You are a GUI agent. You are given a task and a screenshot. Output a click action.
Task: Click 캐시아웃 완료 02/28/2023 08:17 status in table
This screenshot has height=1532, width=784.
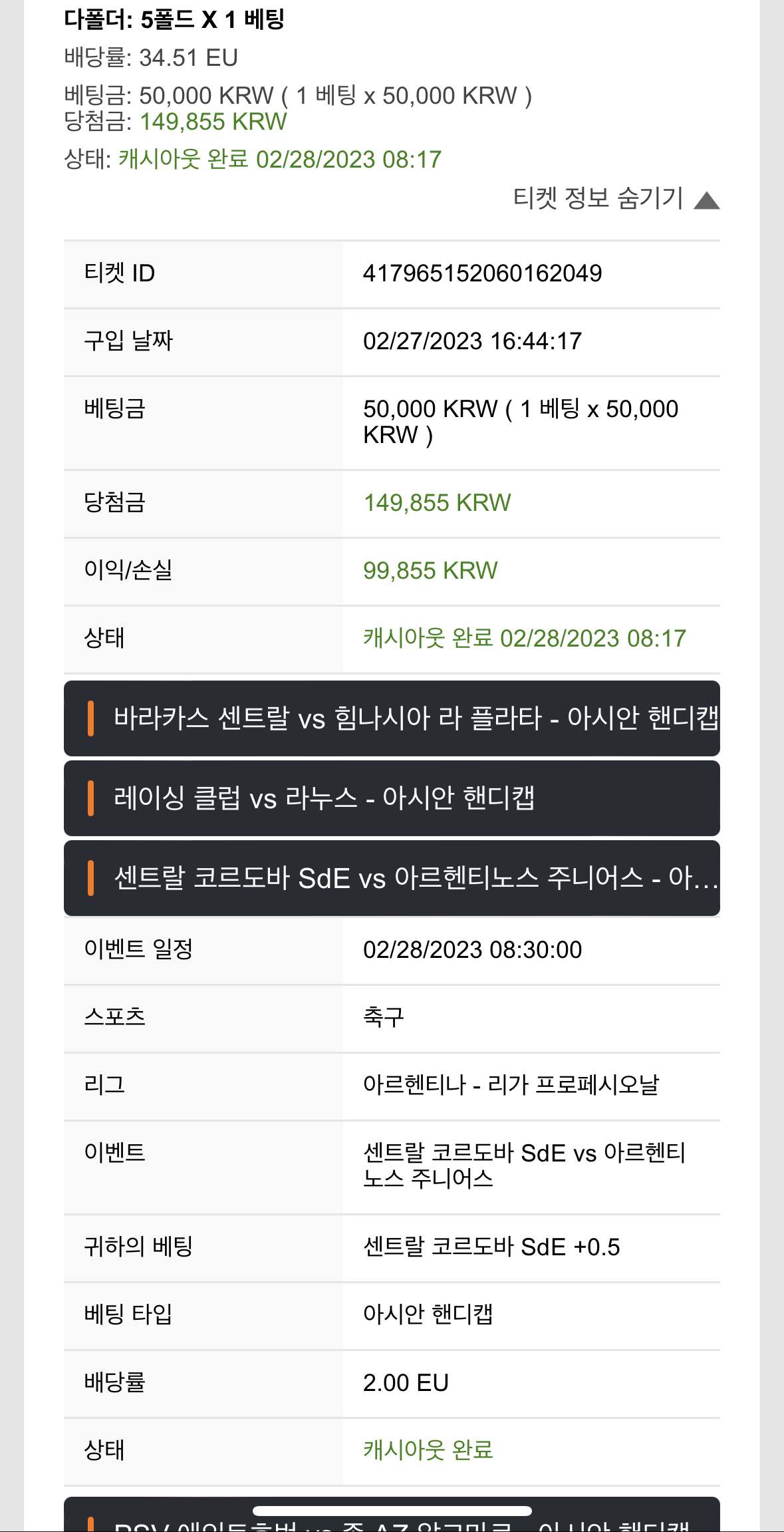pyautogui.click(x=524, y=639)
